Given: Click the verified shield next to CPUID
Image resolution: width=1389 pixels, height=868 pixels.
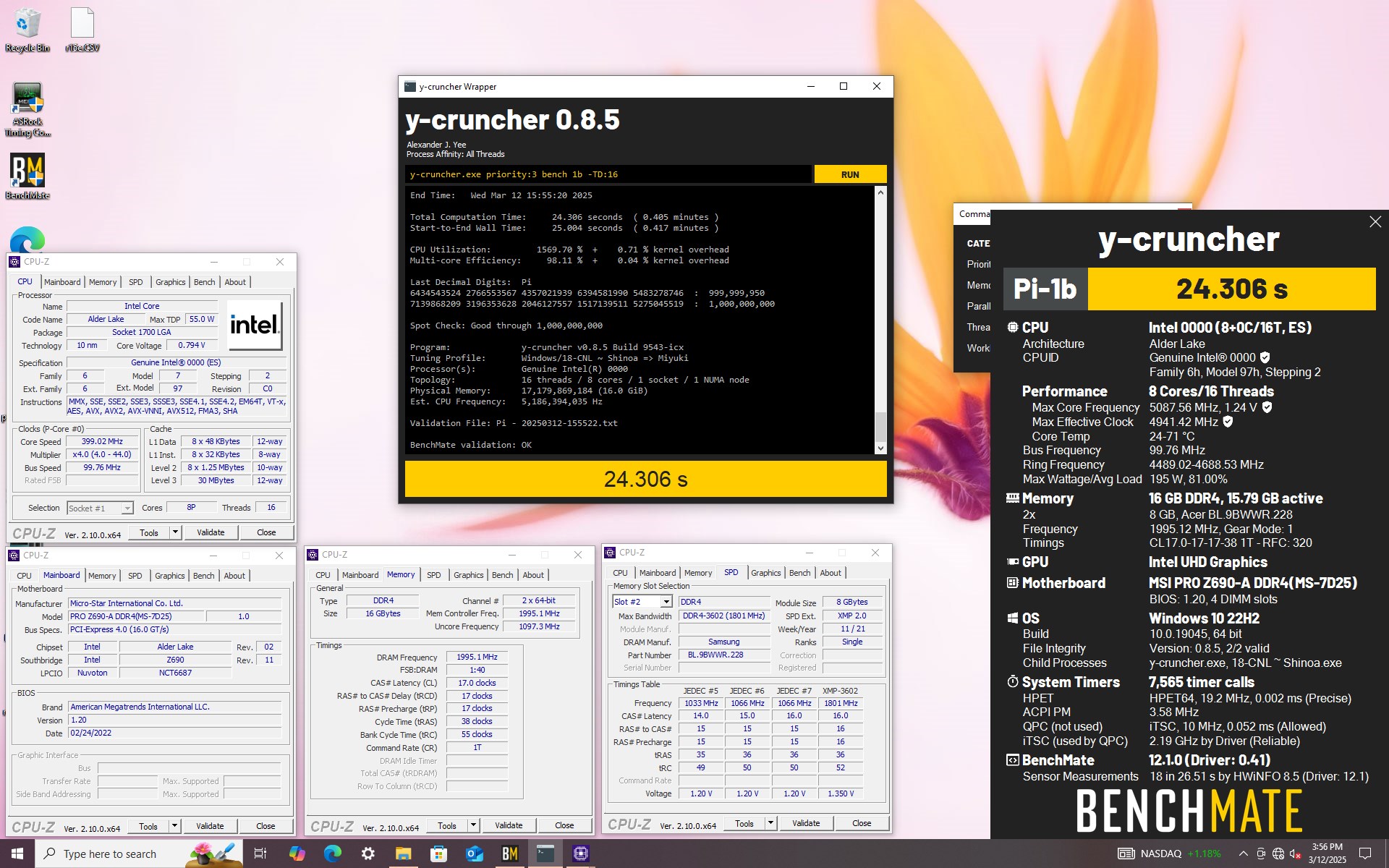Looking at the screenshot, I should click(x=1265, y=357).
